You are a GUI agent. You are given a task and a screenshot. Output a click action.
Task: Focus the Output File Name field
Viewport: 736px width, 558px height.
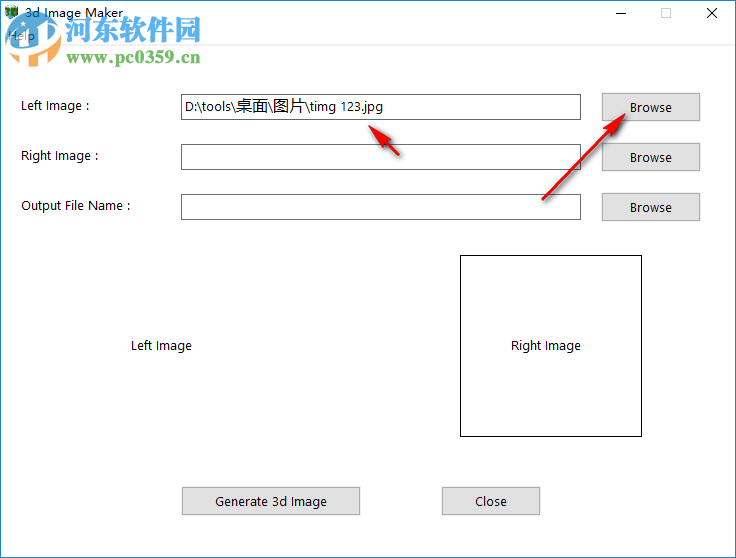tap(381, 207)
